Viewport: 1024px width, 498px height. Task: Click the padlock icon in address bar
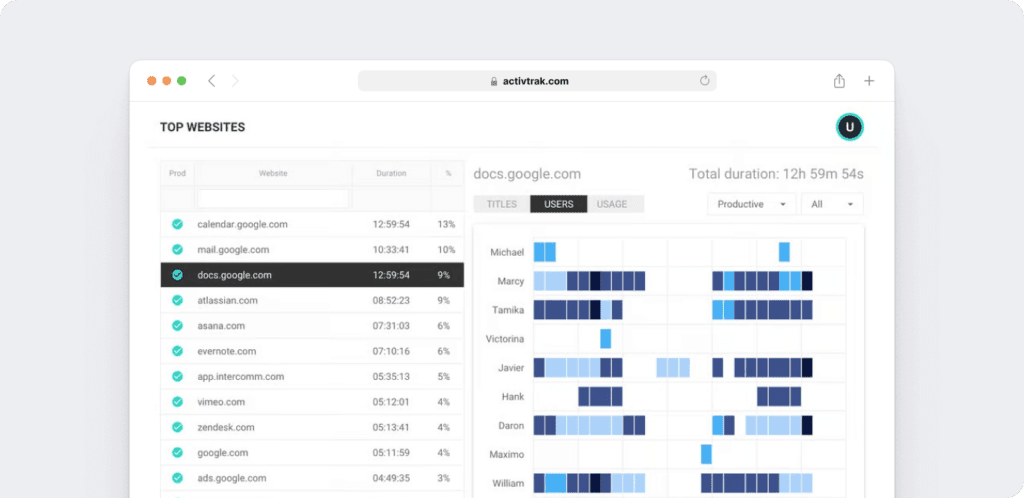pyautogui.click(x=494, y=82)
